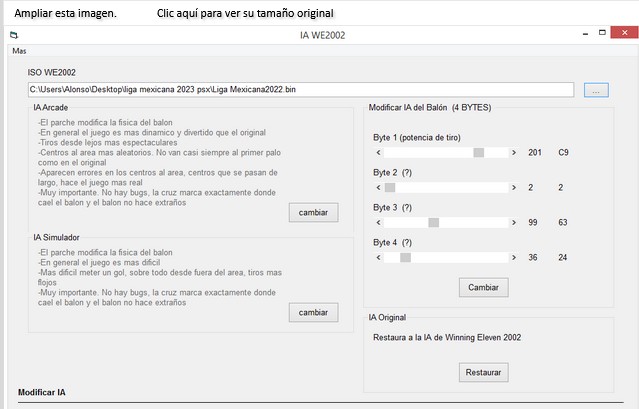Increase Byte 4 with right arrow
The width and height of the screenshot is (639, 409).
(514, 257)
